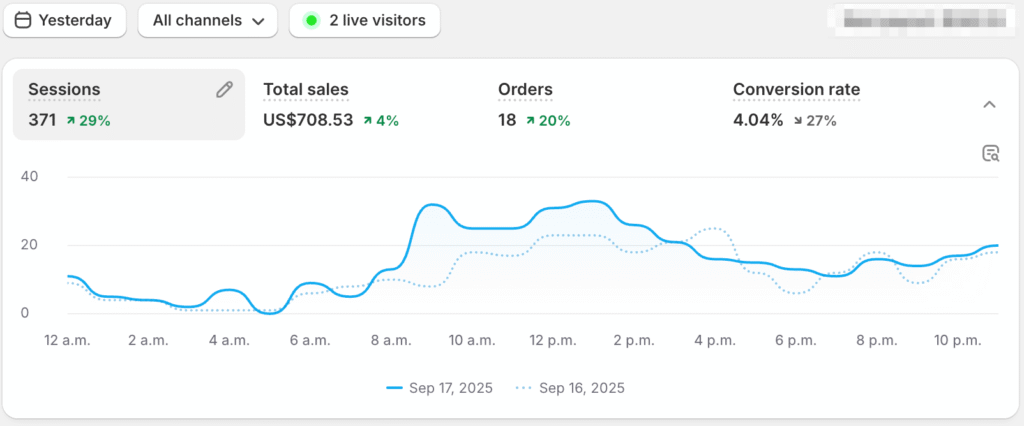The height and width of the screenshot is (426, 1024).
Task: Open the explore data icon above the chart
Action: pos(990,153)
